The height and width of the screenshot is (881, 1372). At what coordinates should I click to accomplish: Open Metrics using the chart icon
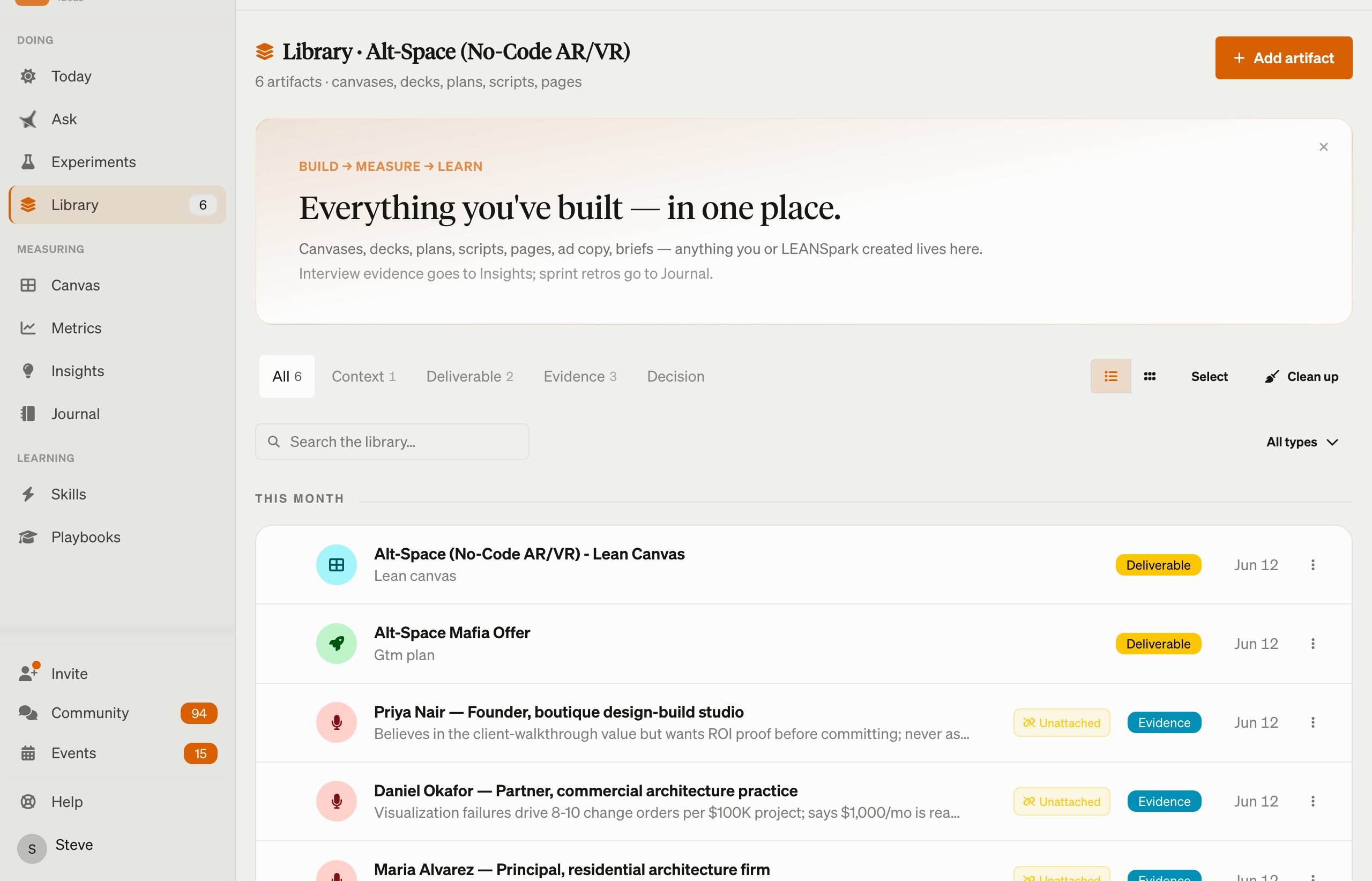[x=28, y=328]
